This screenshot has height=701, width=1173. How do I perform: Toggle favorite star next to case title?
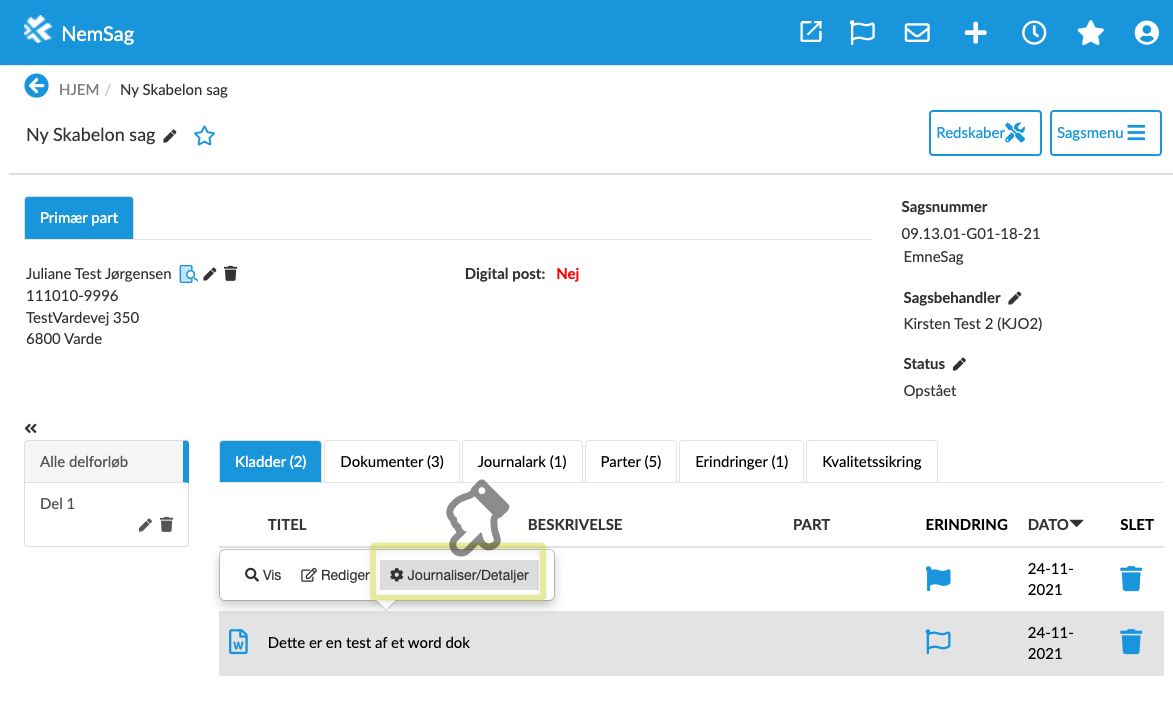pos(204,136)
